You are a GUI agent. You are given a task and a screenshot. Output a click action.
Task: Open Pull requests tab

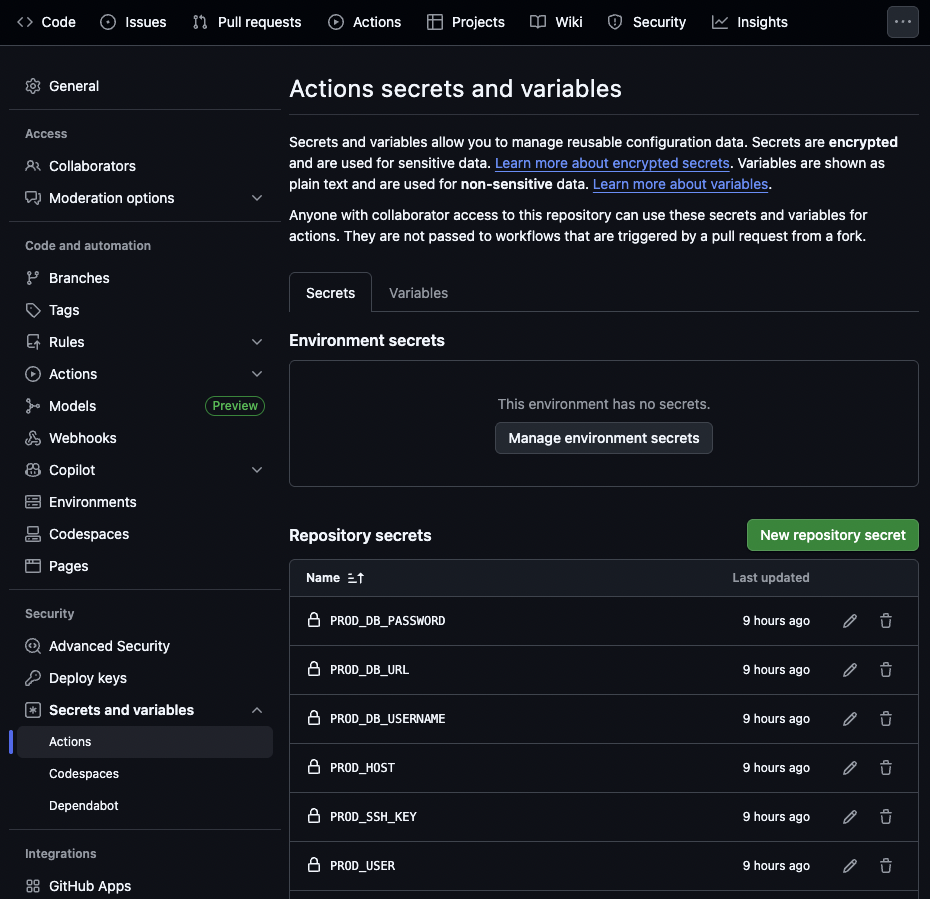click(247, 22)
